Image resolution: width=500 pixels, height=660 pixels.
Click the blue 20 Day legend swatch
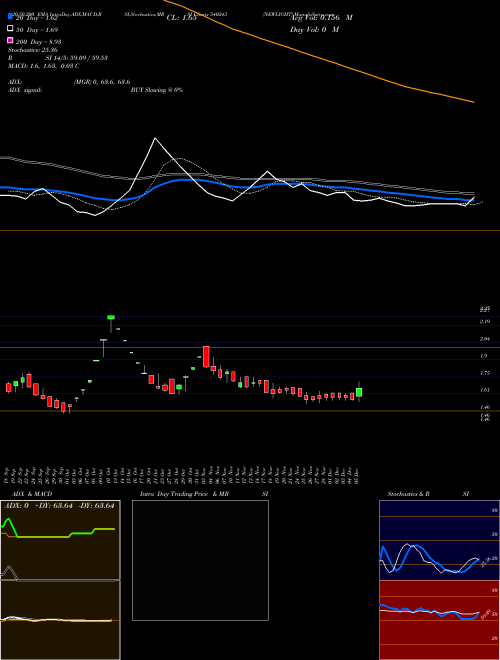[11, 17]
